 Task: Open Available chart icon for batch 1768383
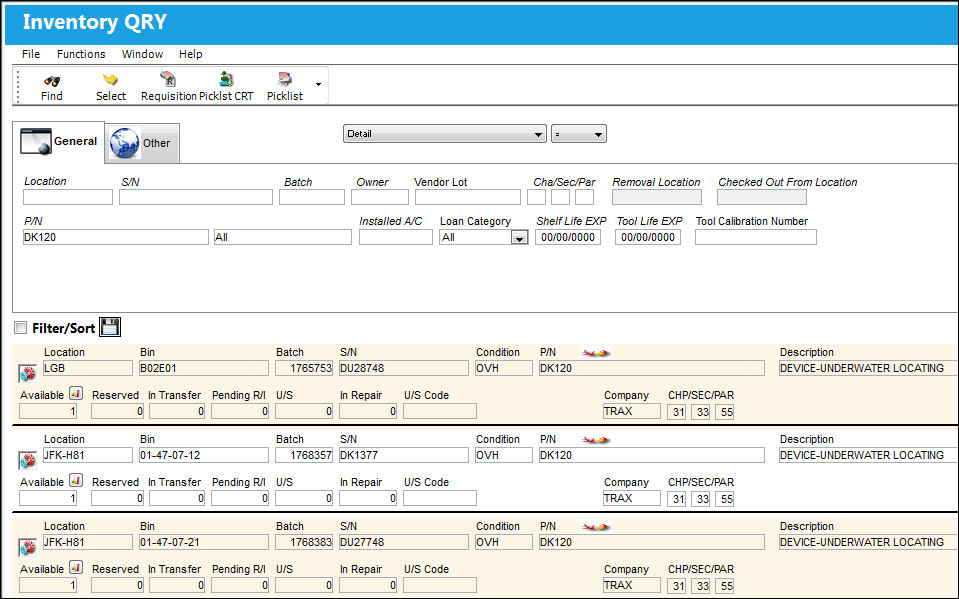pyautogui.click(x=76, y=567)
